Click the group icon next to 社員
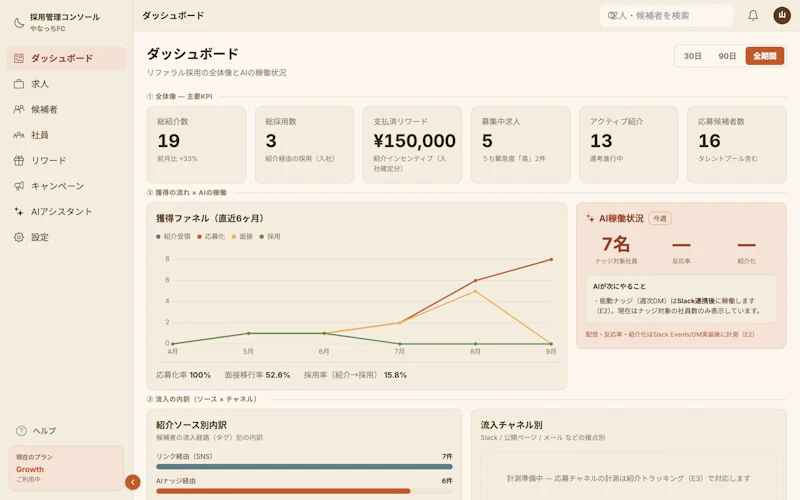The height and width of the screenshot is (500, 800). pos(19,135)
